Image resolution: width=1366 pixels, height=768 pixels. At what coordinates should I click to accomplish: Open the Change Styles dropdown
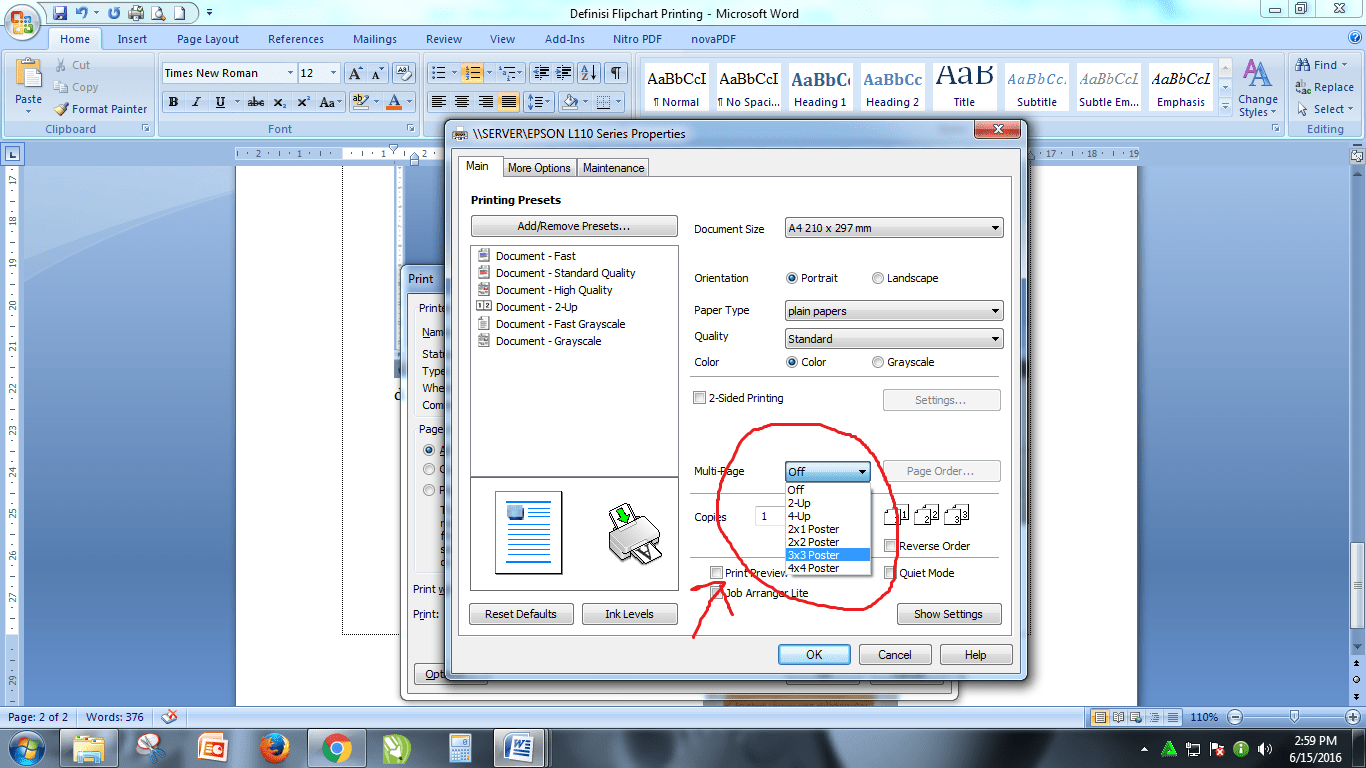tap(1257, 88)
